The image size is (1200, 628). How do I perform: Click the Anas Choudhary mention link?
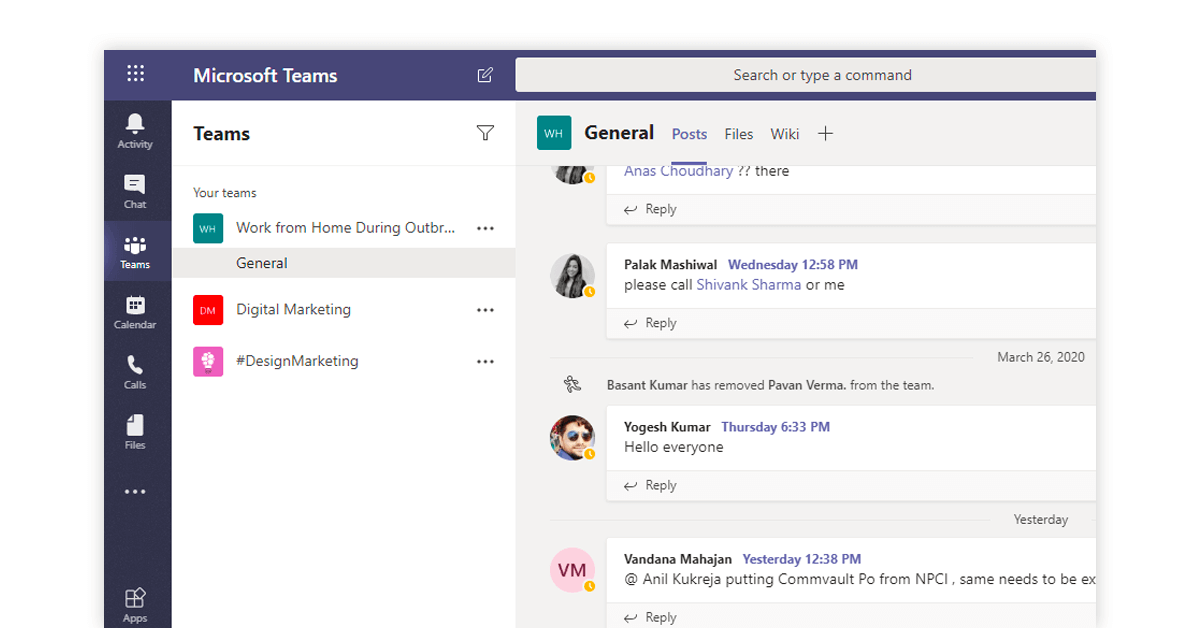[679, 171]
